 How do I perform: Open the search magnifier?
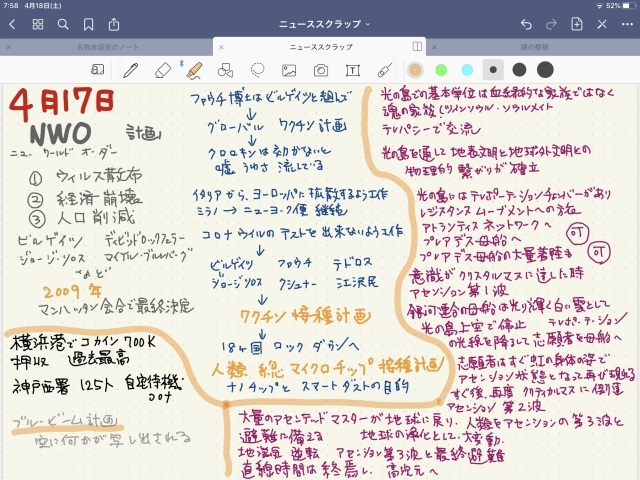coord(63,24)
